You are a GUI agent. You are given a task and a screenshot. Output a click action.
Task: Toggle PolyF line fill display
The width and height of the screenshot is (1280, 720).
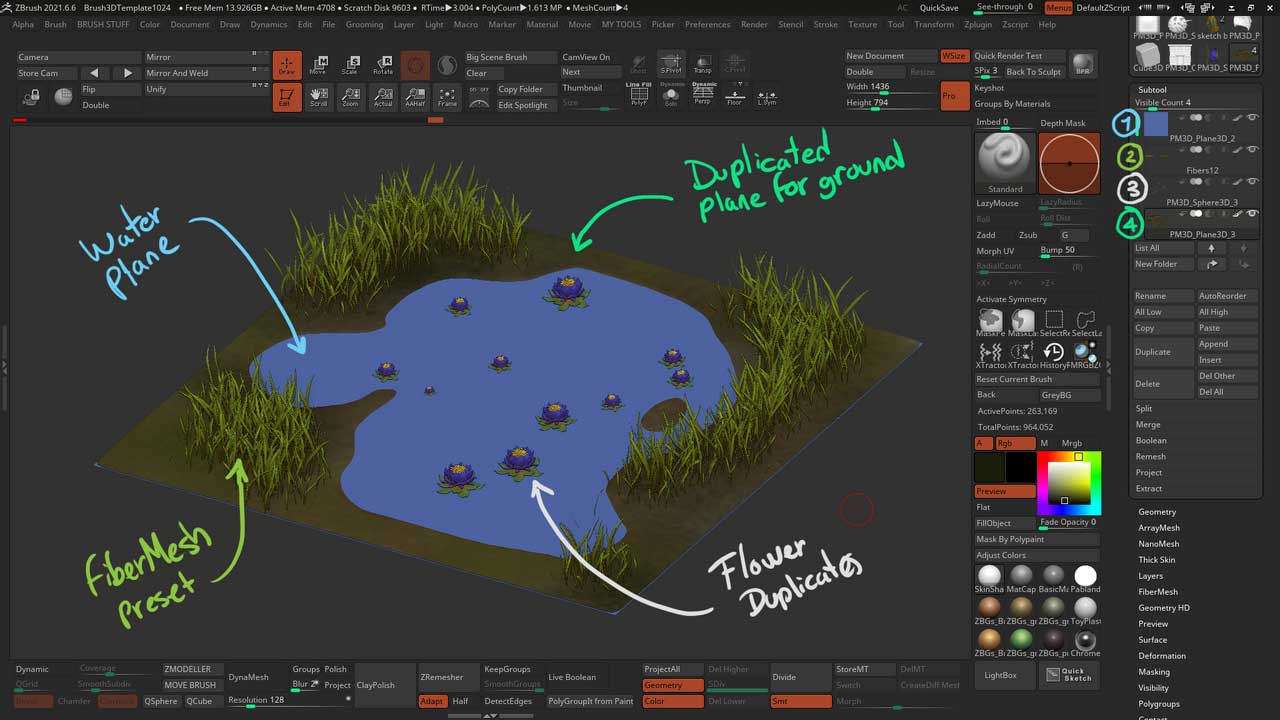click(x=639, y=93)
